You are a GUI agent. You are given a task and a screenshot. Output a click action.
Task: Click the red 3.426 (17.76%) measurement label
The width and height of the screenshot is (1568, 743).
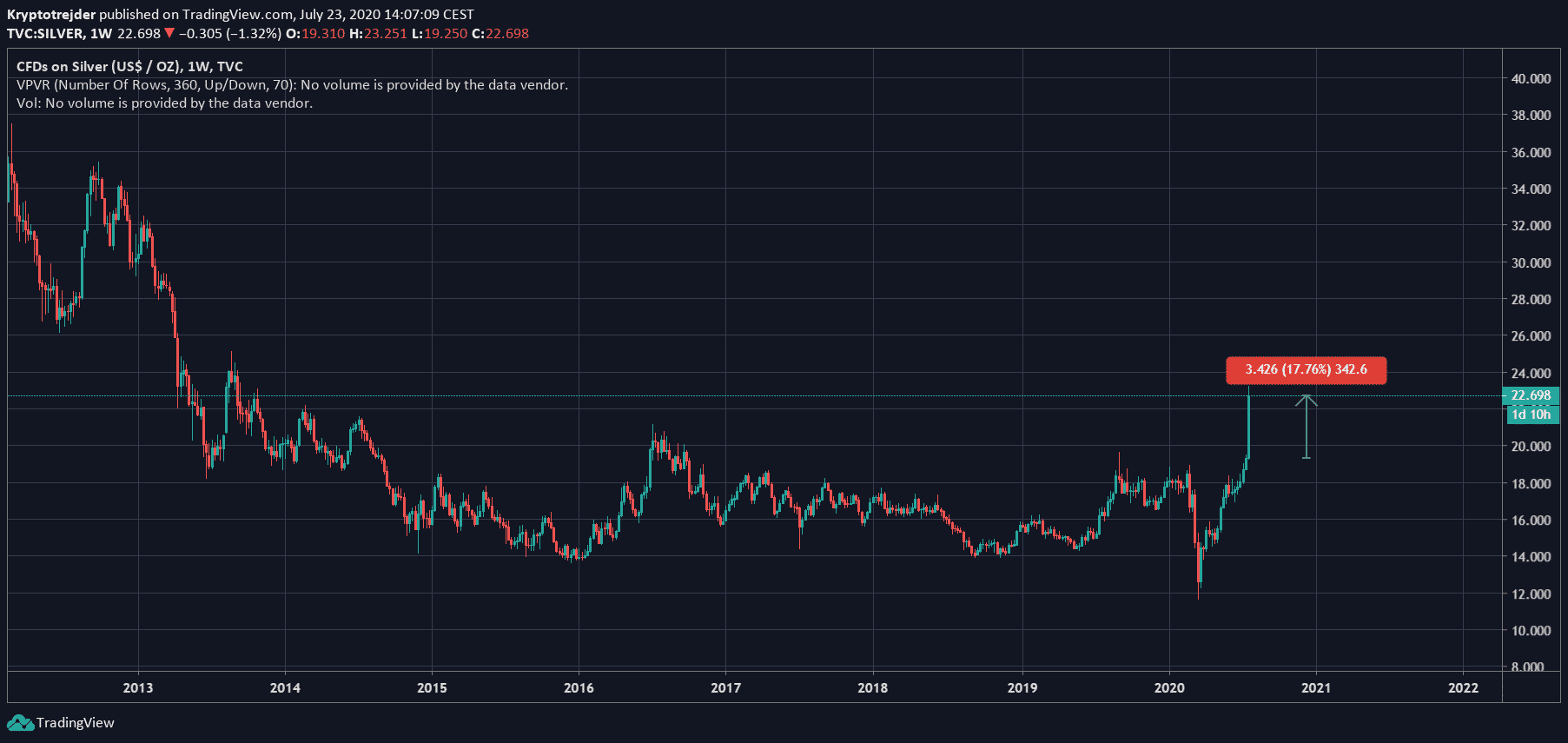click(1306, 370)
